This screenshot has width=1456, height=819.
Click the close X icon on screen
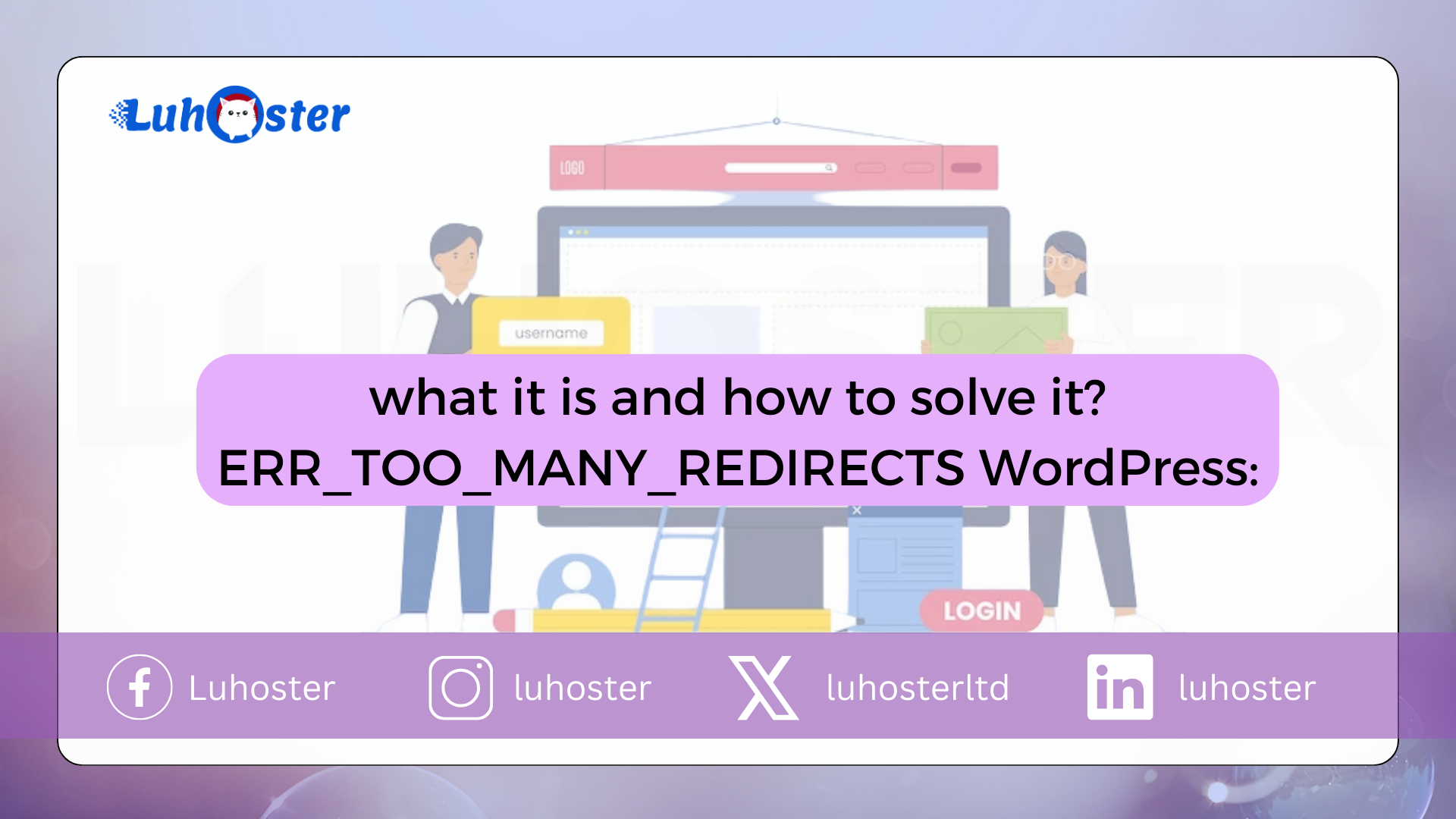856,510
